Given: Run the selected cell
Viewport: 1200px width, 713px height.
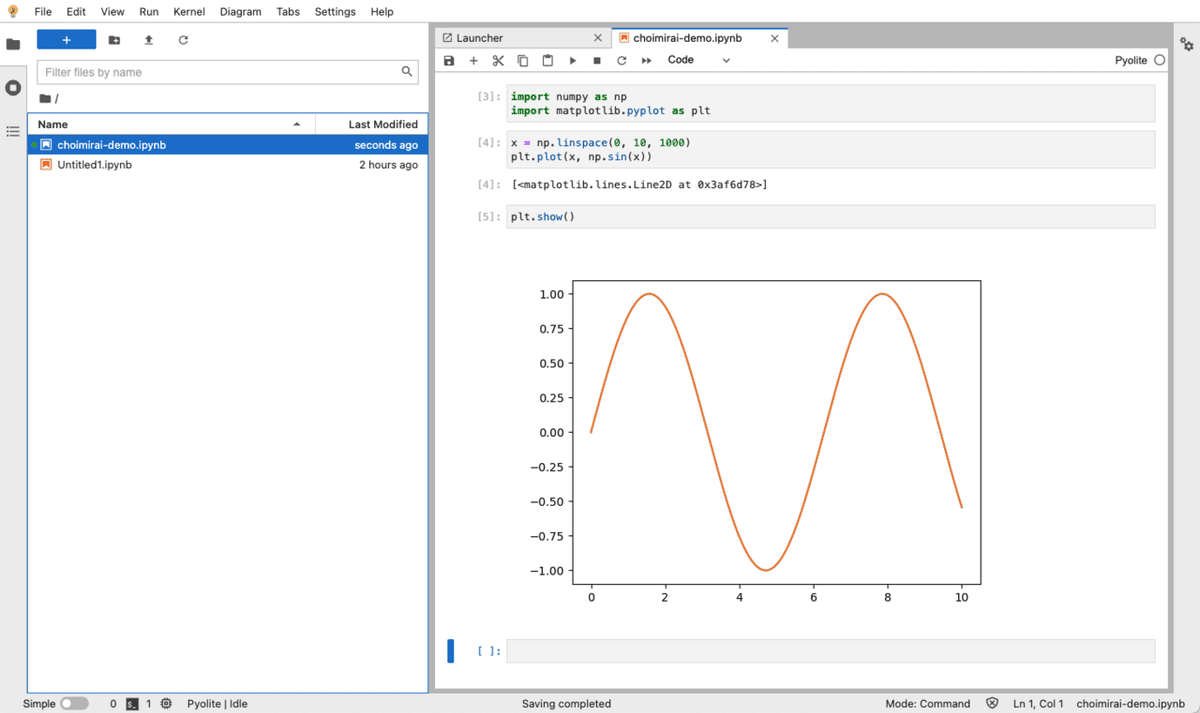Looking at the screenshot, I should 573,61.
